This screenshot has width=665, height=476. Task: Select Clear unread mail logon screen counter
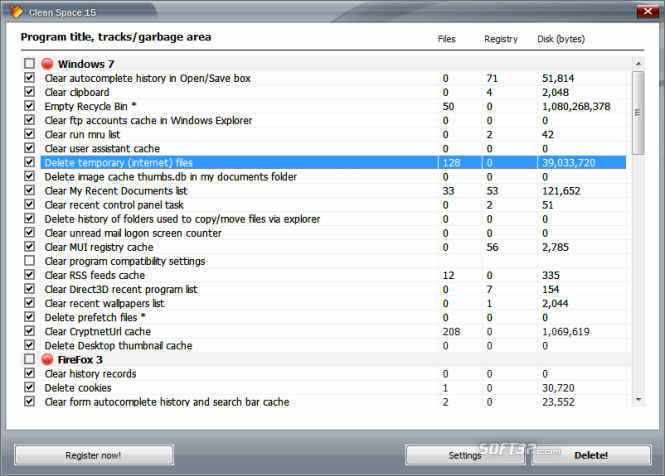(133, 233)
